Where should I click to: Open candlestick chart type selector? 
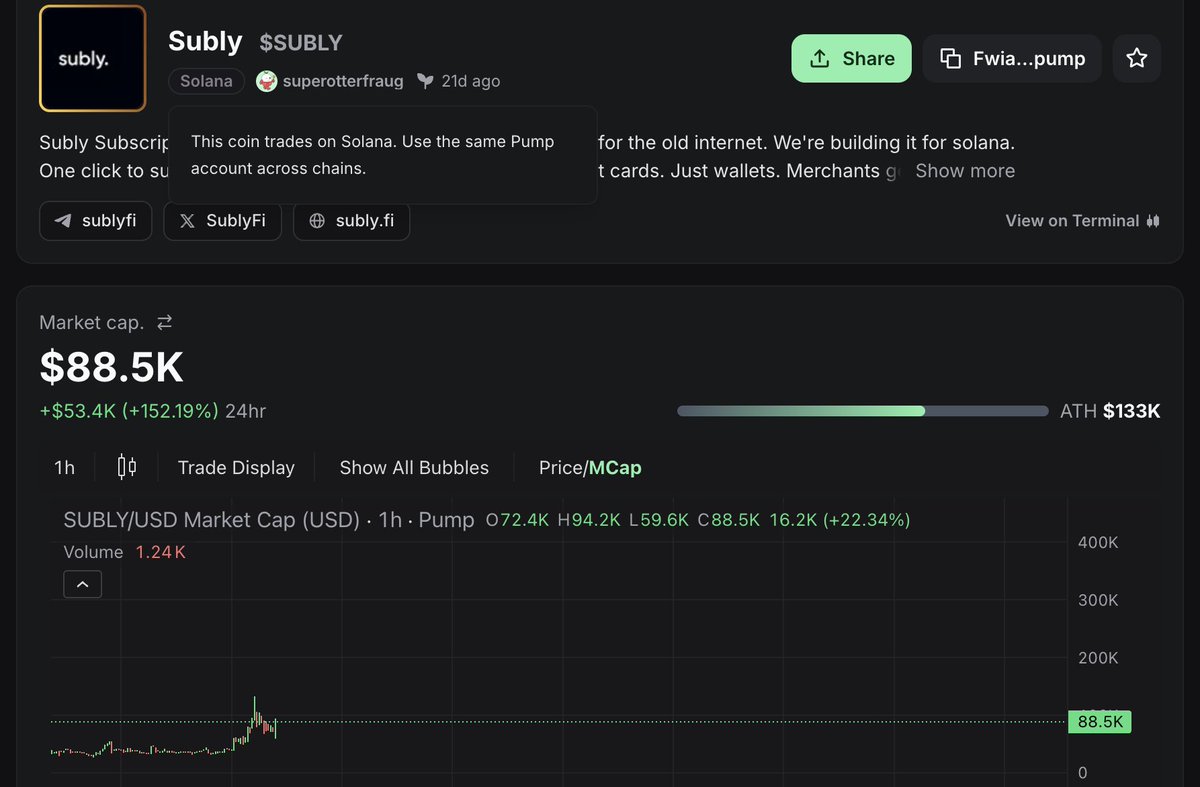(127, 467)
